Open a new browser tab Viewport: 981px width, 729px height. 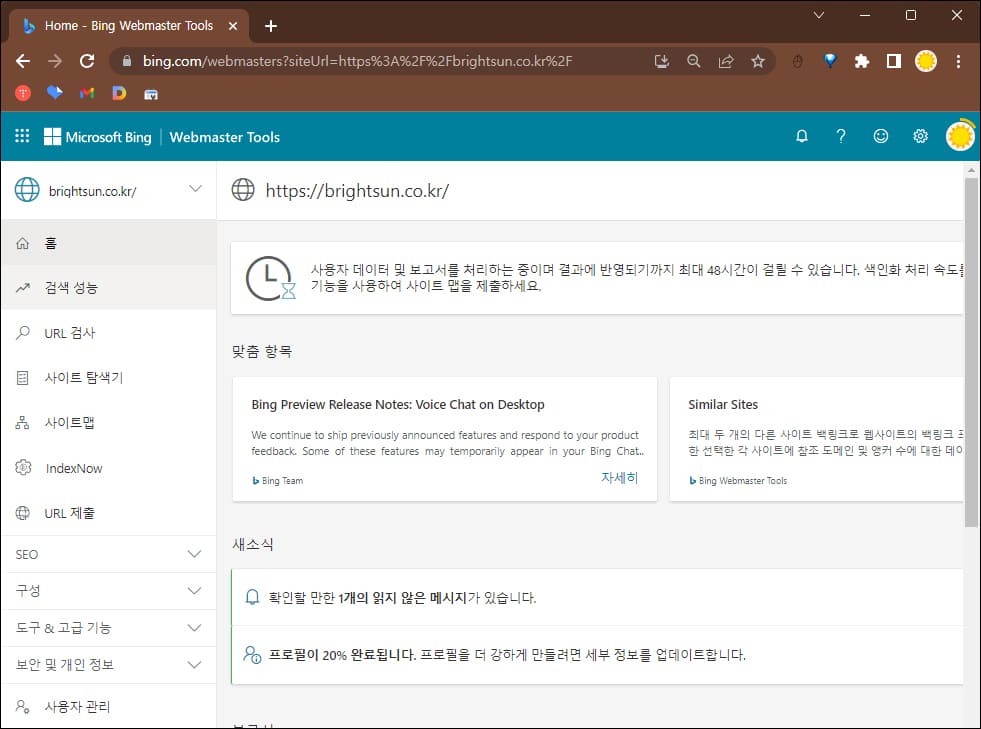click(x=271, y=26)
